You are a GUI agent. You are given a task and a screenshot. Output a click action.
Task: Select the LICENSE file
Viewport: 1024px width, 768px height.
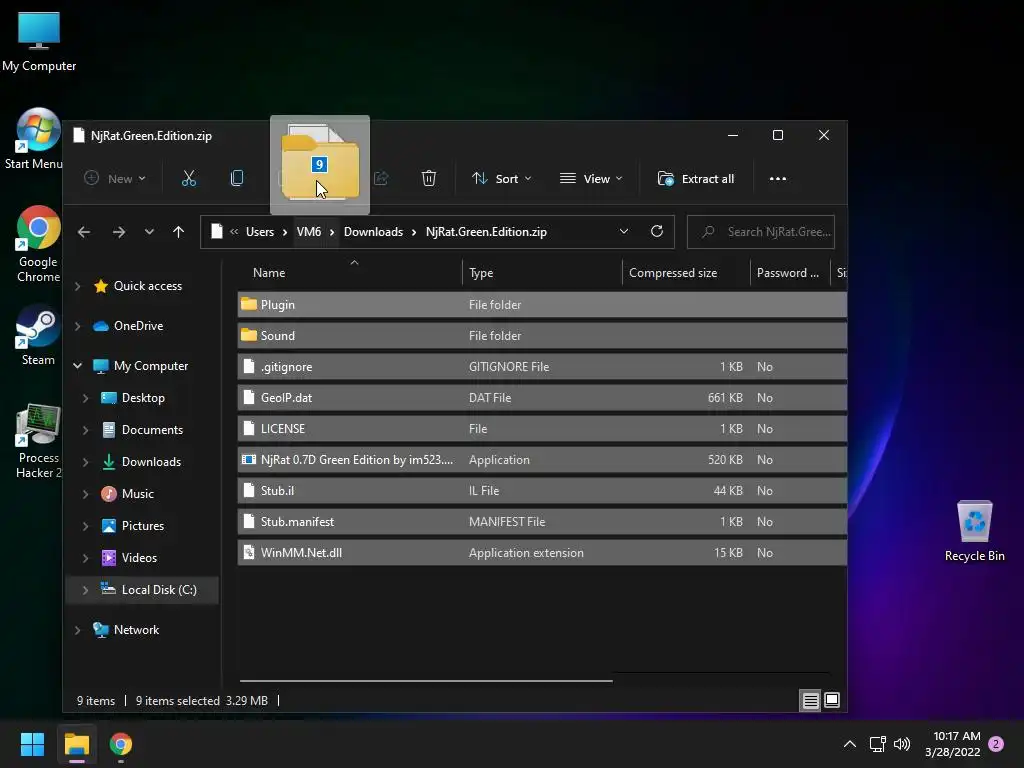point(542,428)
